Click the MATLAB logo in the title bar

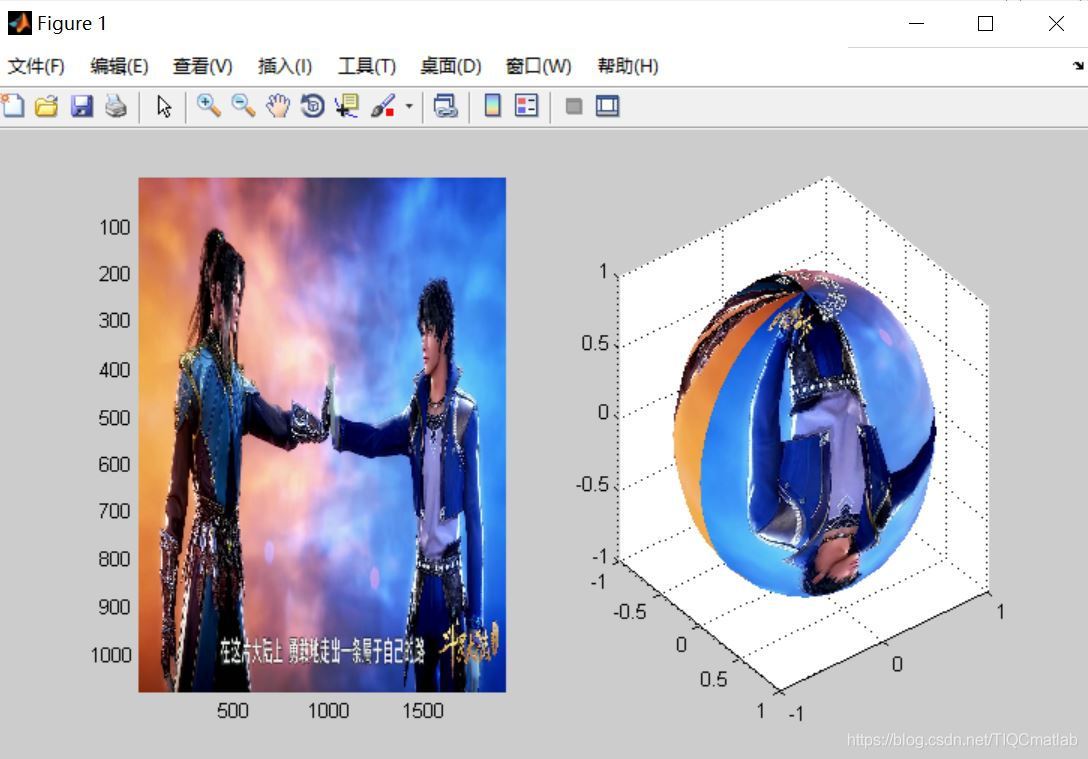click(x=19, y=23)
